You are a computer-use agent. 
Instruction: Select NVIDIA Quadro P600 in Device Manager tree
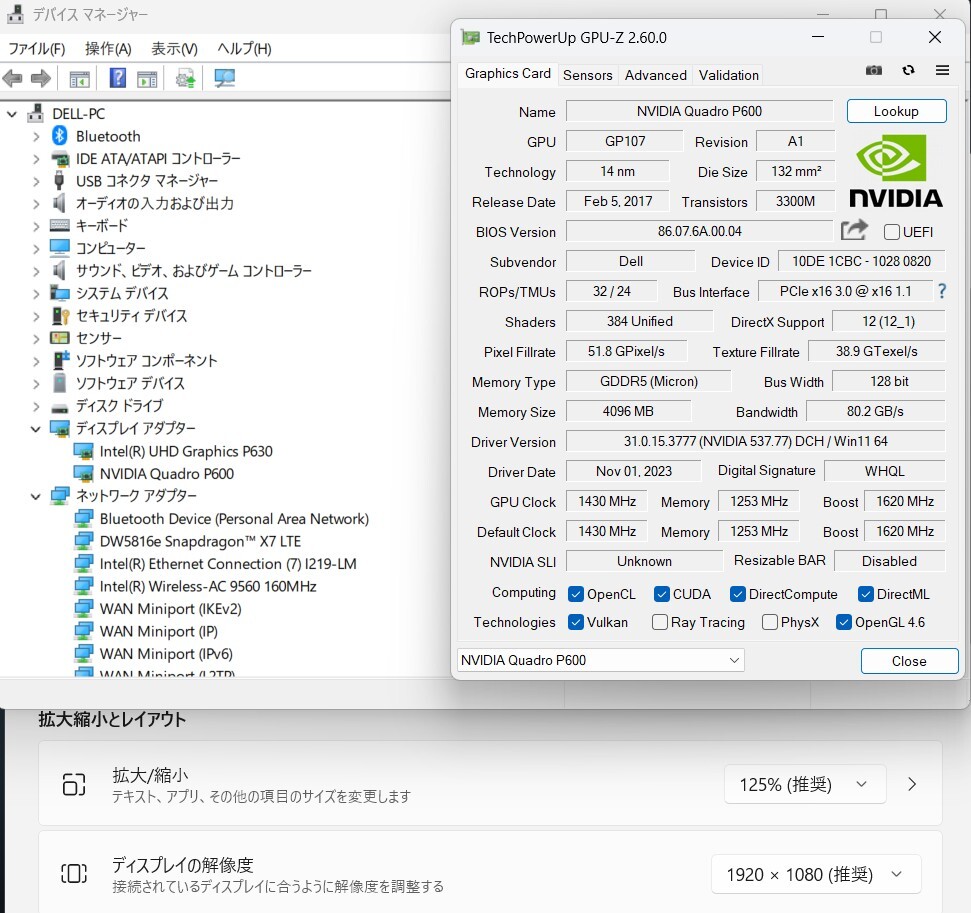tap(167, 474)
